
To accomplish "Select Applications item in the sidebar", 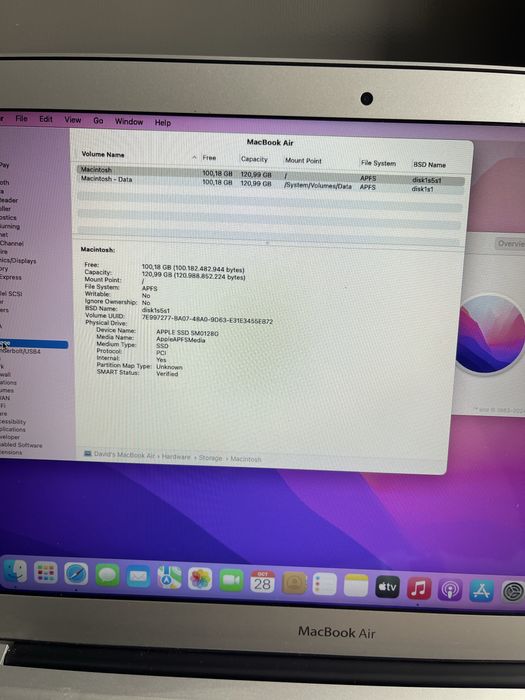I will 12,429.
